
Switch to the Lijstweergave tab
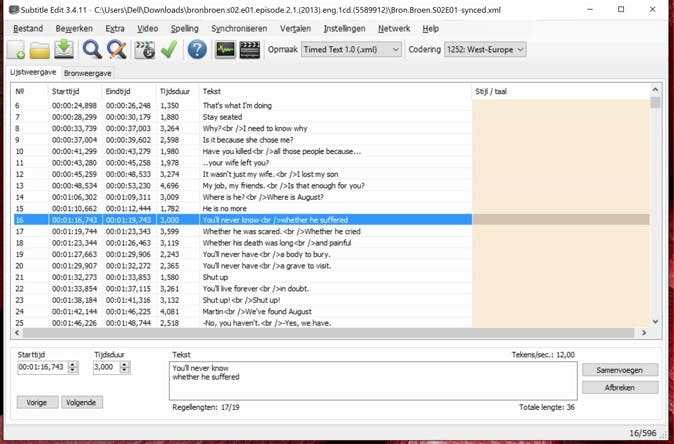pos(34,73)
